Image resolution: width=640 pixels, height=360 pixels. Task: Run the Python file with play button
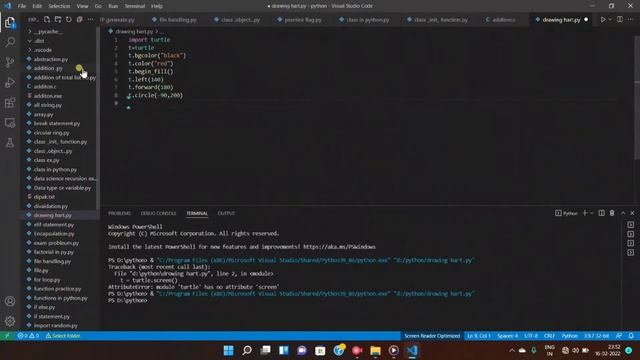click(x=603, y=20)
